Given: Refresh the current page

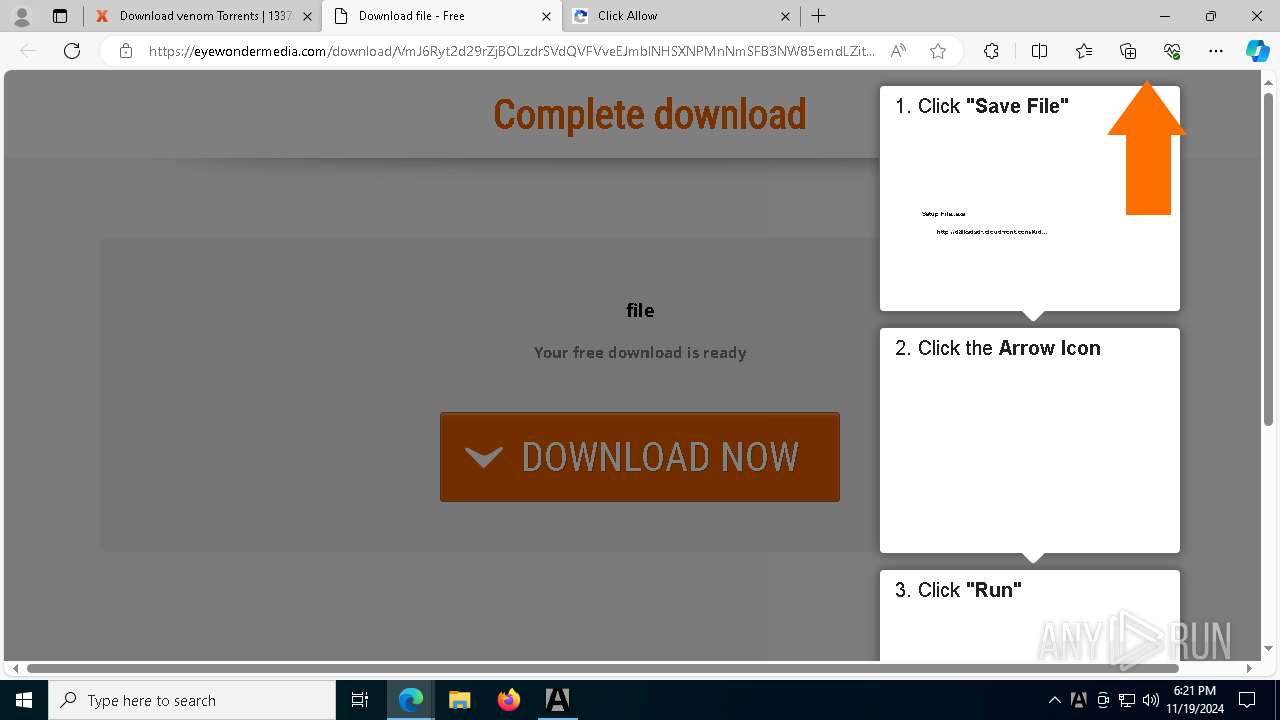Looking at the screenshot, I should 72,51.
